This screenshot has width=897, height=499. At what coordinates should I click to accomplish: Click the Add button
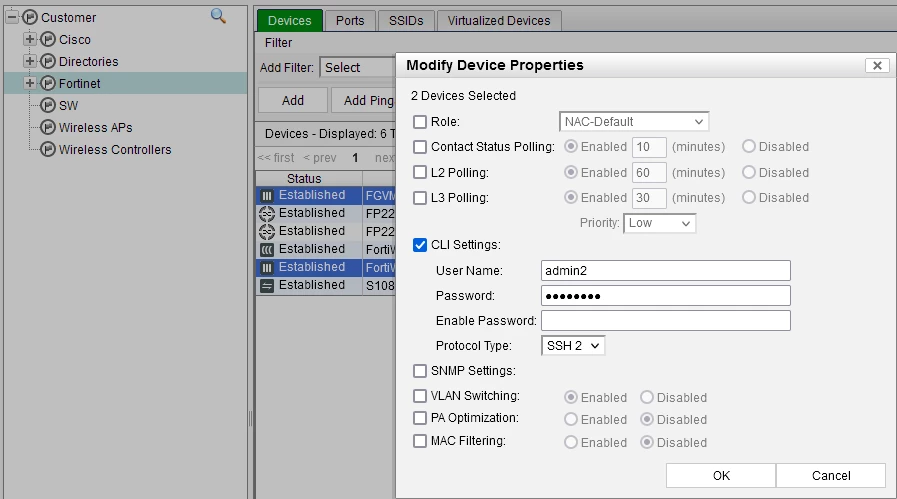293,101
